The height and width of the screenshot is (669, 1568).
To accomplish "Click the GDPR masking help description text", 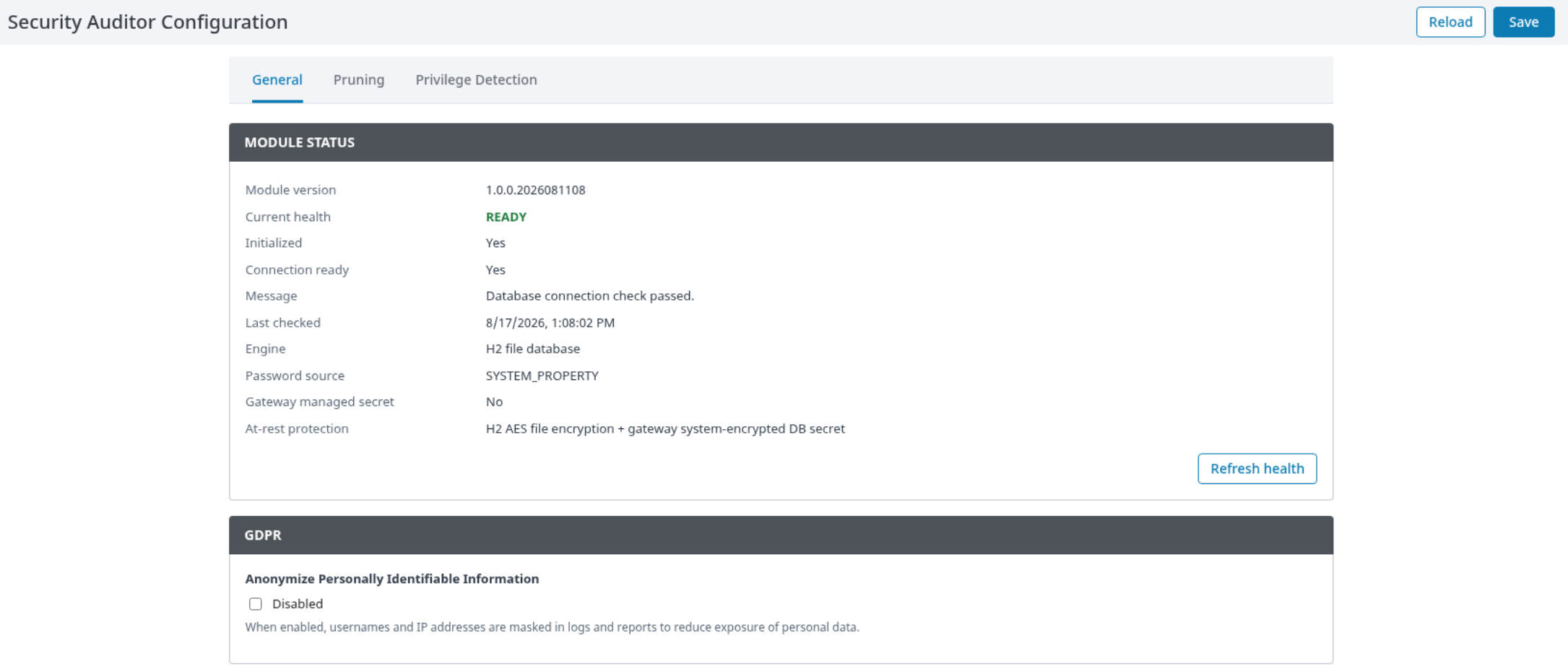I will [x=552, y=627].
